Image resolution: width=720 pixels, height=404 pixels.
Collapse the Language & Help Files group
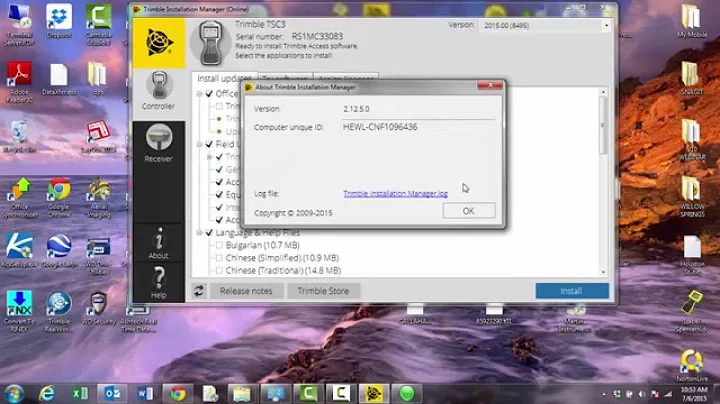pyautogui.click(x=200, y=233)
